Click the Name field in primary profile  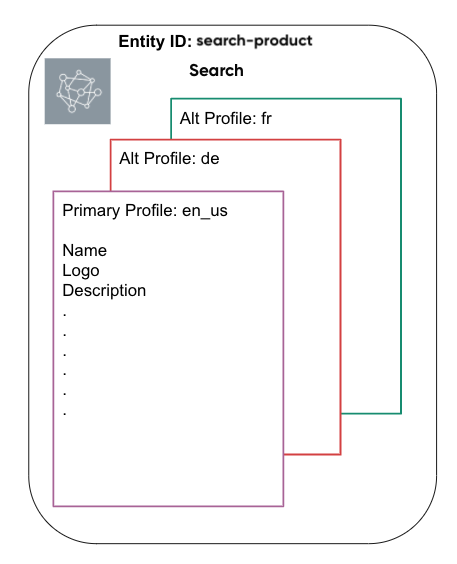click(x=84, y=250)
